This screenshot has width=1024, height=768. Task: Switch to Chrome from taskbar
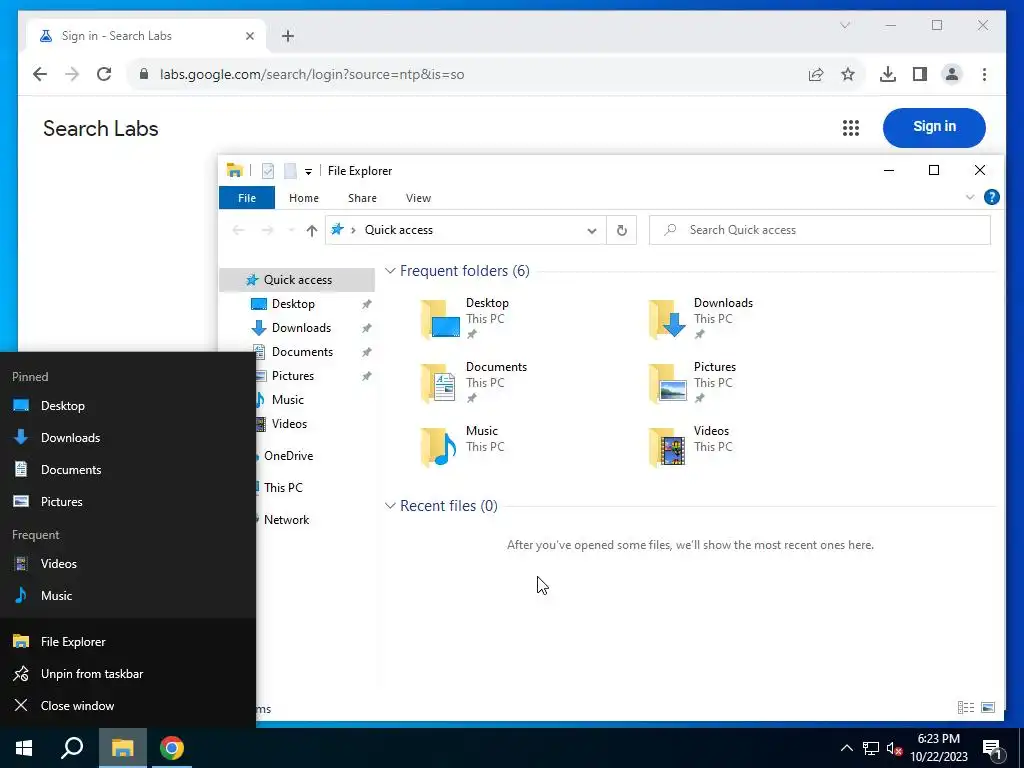pyautogui.click(x=172, y=748)
